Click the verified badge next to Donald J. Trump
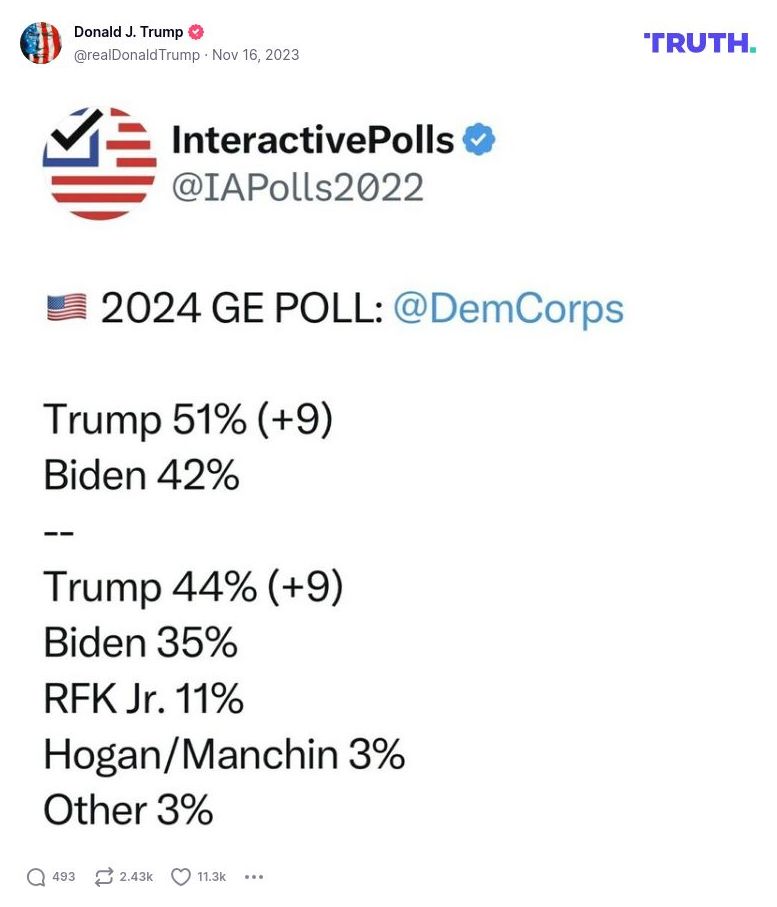Image resolution: width=777 pixels, height=907 pixels. pos(196,31)
